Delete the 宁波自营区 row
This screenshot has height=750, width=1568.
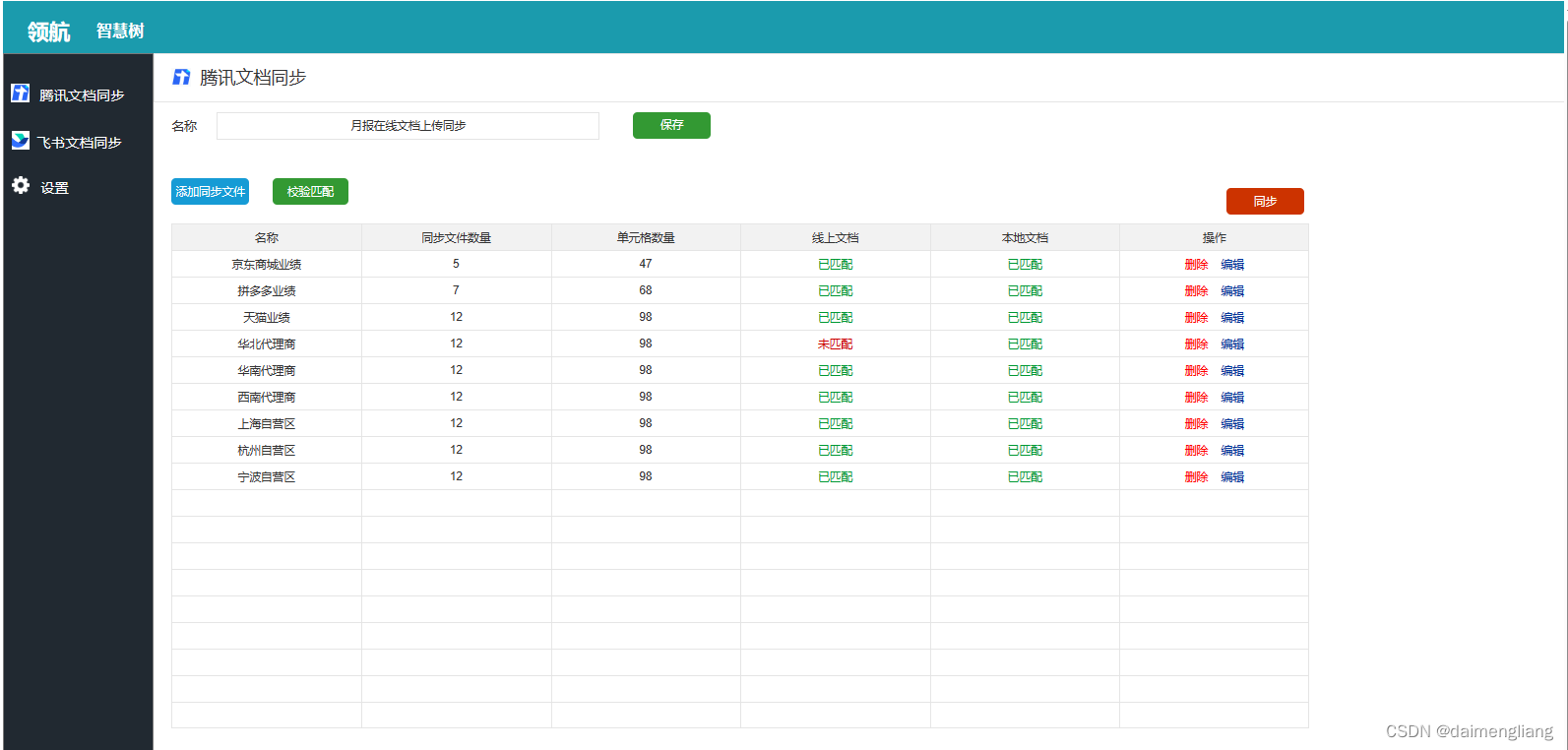pos(1196,477)
